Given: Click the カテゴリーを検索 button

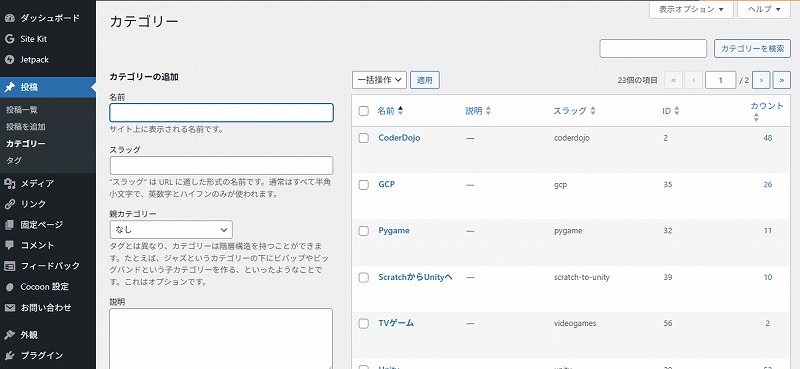Looking at the screenshot, I should click(752, 48).
